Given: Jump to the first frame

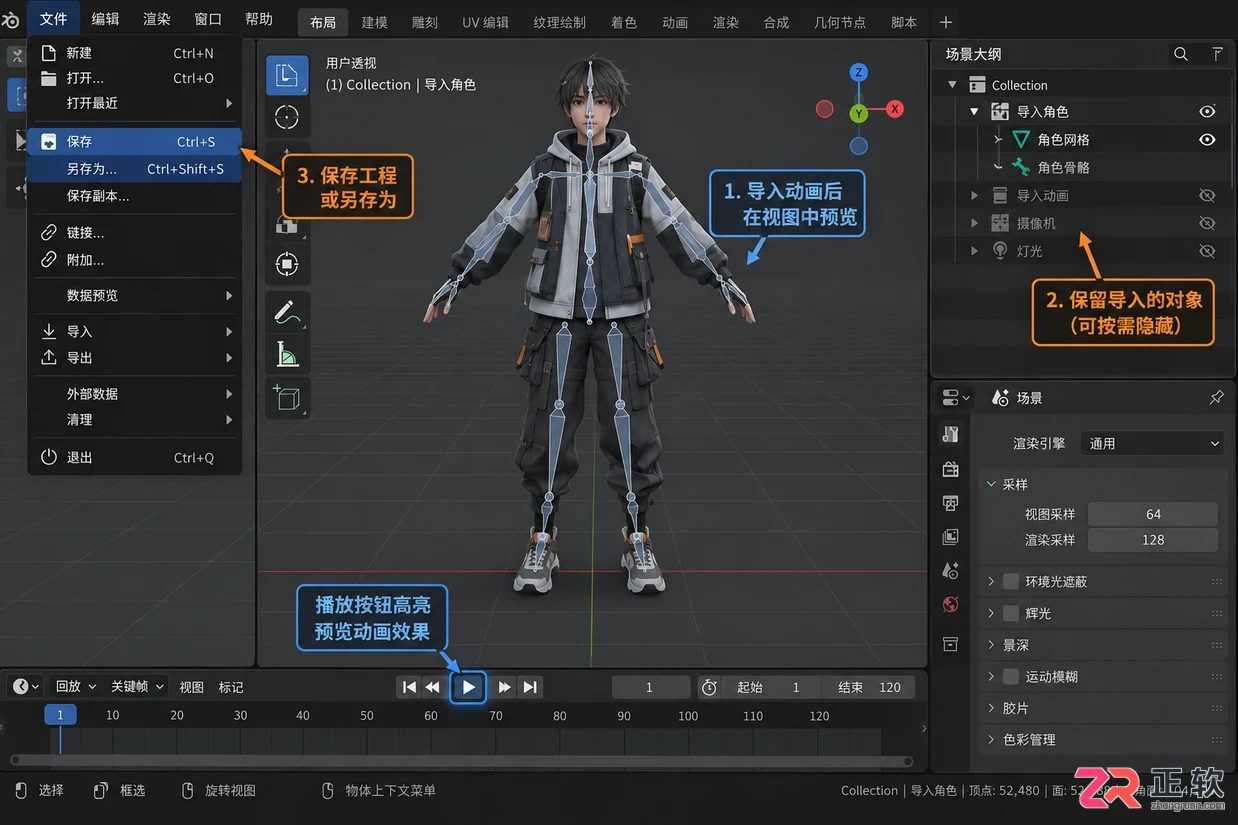Looking at the screenshot, I should [x=408, y=687].
